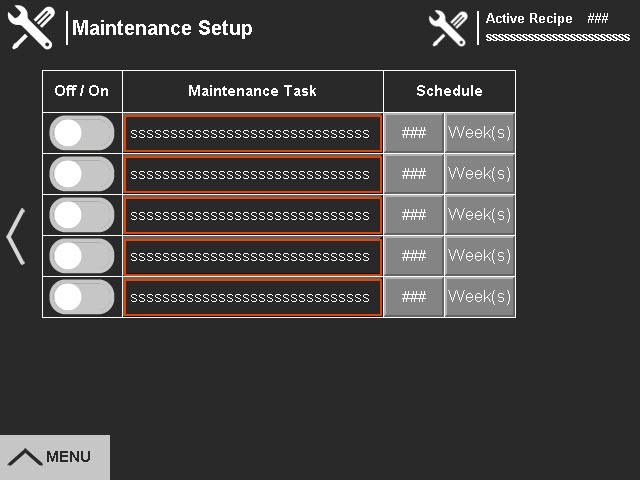
Task: Edit the third maintenance task name field
Action: tap(252, 215)
